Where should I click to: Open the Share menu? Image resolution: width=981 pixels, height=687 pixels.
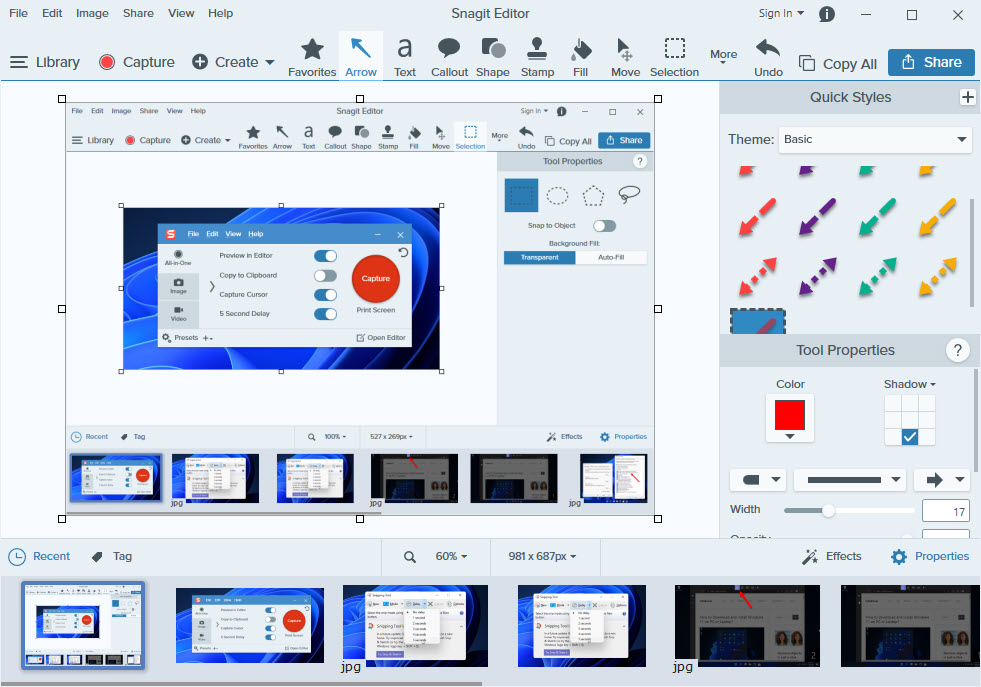138,13
